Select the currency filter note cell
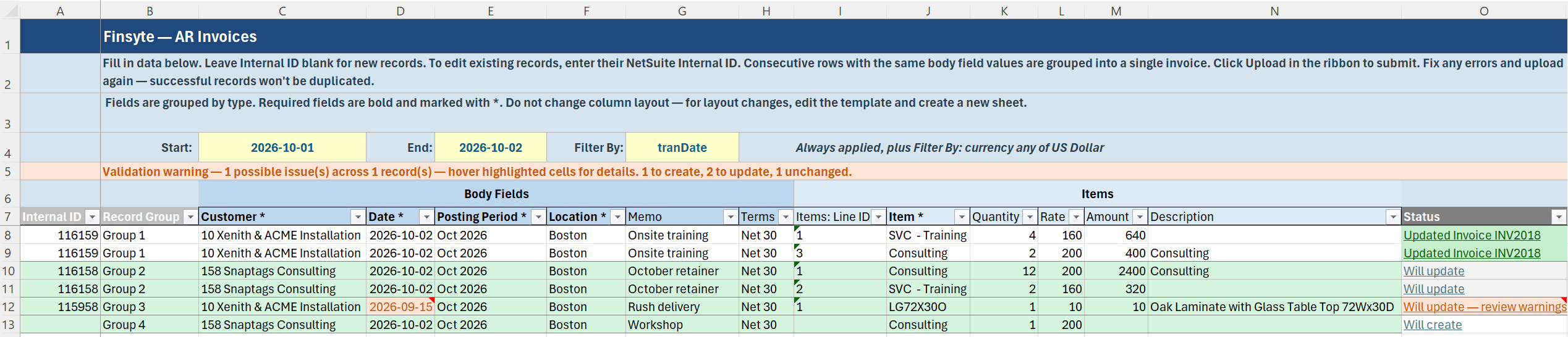The height and width of the screenshot is (337, 1568). click(x=949, y=148)
